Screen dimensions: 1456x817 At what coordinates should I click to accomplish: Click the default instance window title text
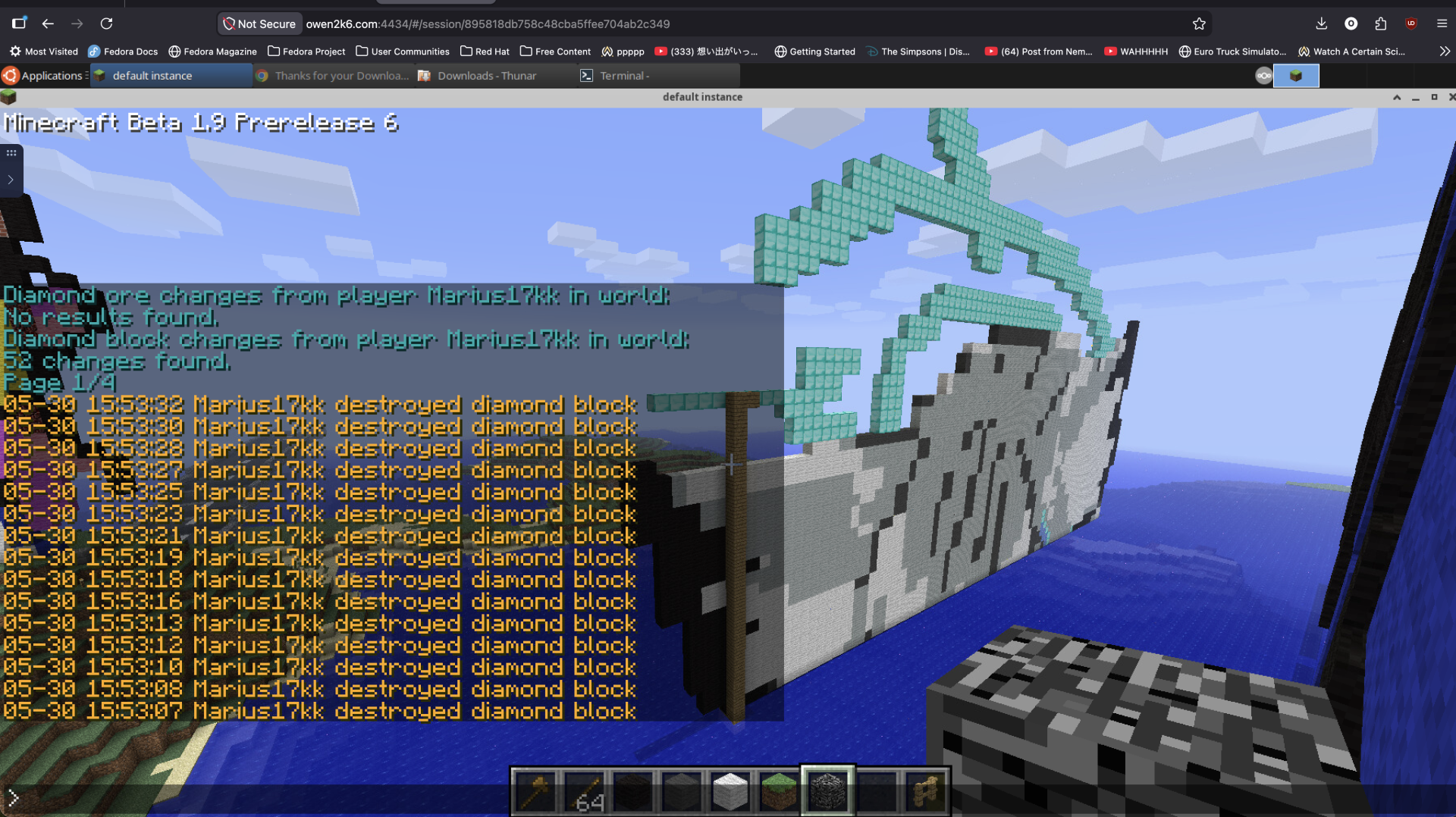click(x=702, y=97)
